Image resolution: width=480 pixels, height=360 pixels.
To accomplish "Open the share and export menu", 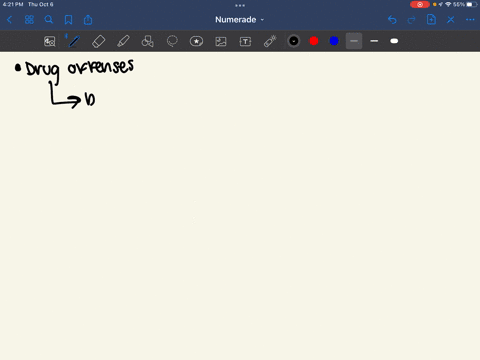I will [x=88, y=20].
